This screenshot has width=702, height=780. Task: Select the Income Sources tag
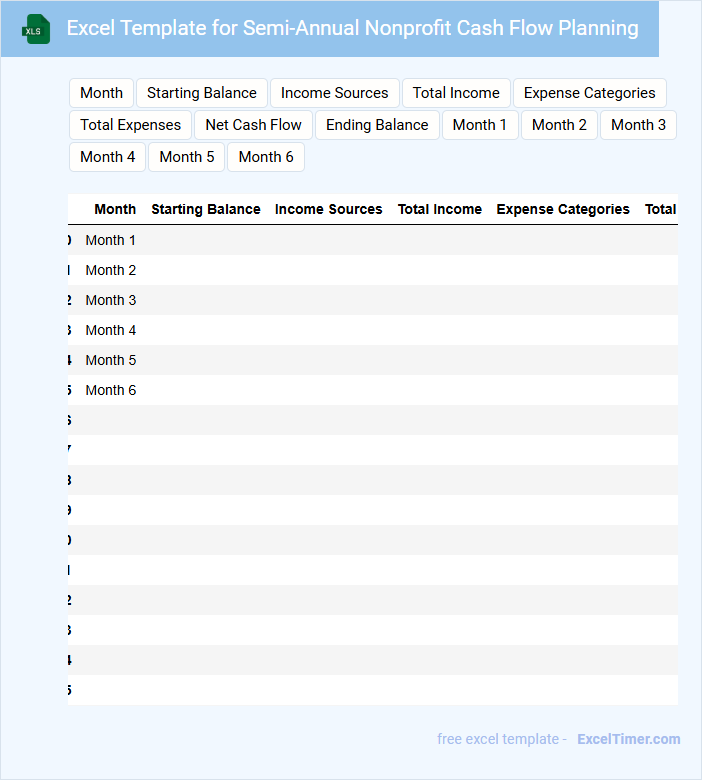point(334,93)
